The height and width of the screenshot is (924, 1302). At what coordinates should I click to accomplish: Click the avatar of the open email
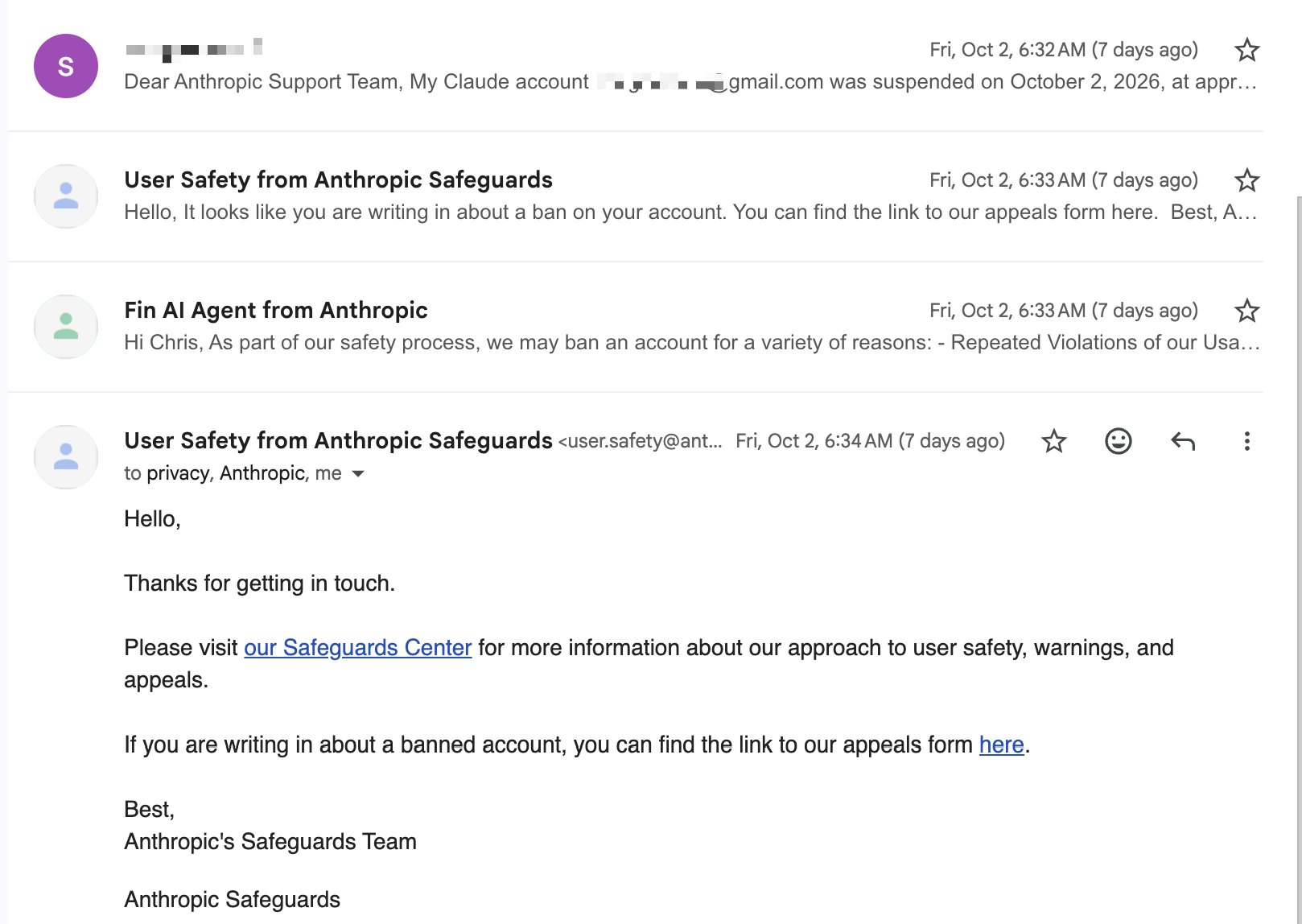coord(66,457)
